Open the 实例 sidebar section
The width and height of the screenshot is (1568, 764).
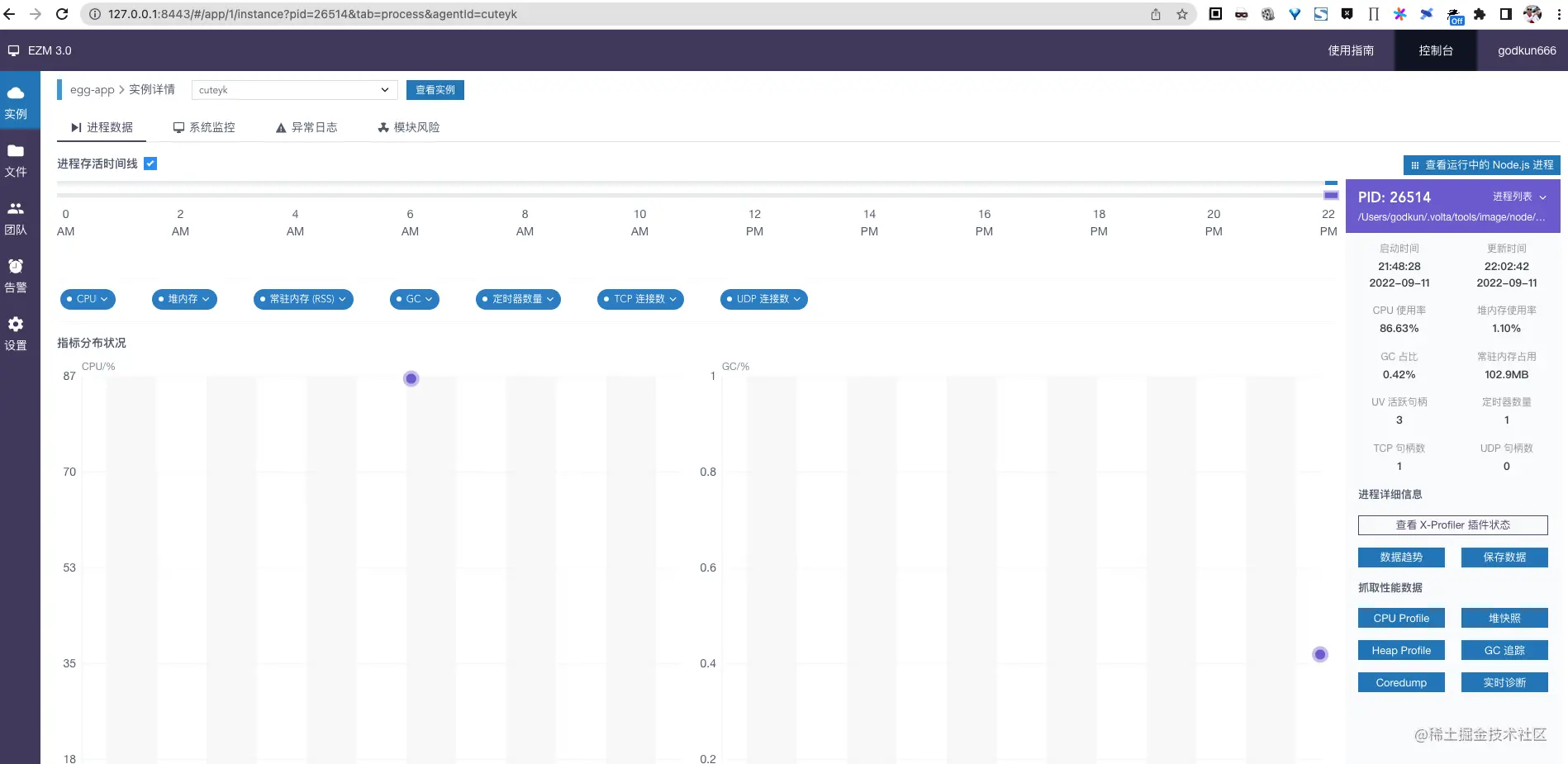(16, 102)
